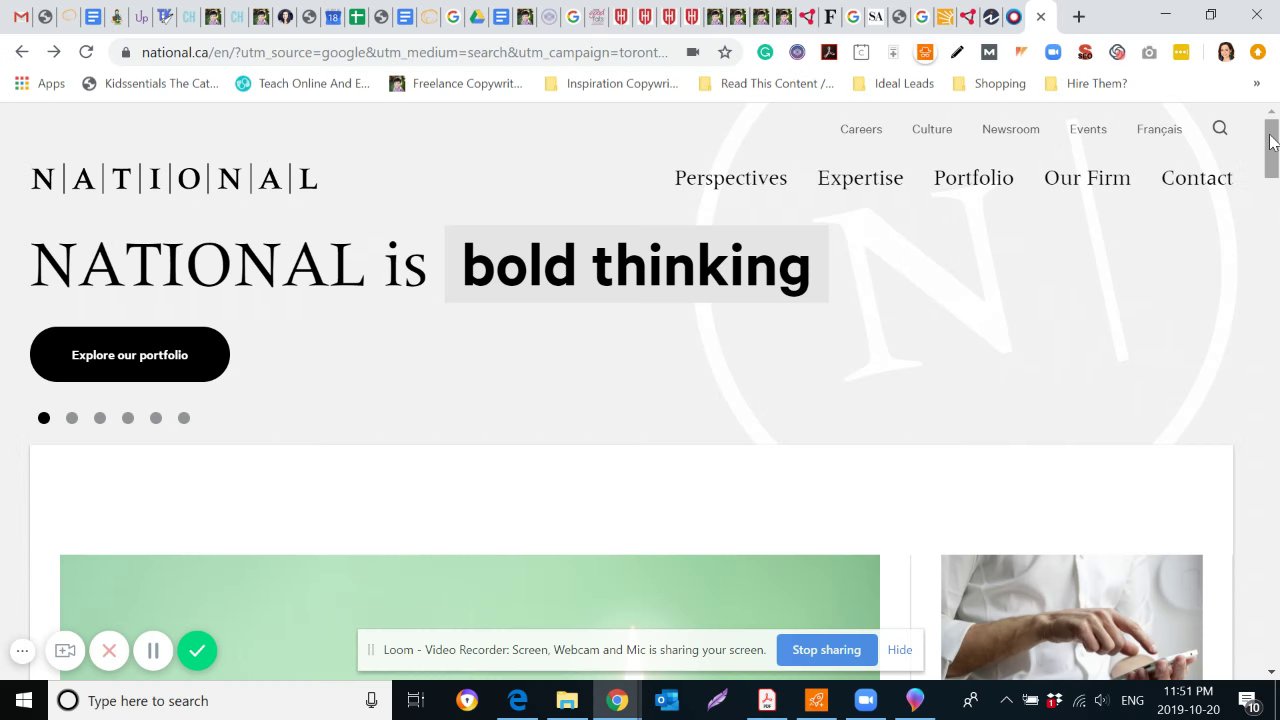
Task: Open the Careers link
Action: (861, 129)
